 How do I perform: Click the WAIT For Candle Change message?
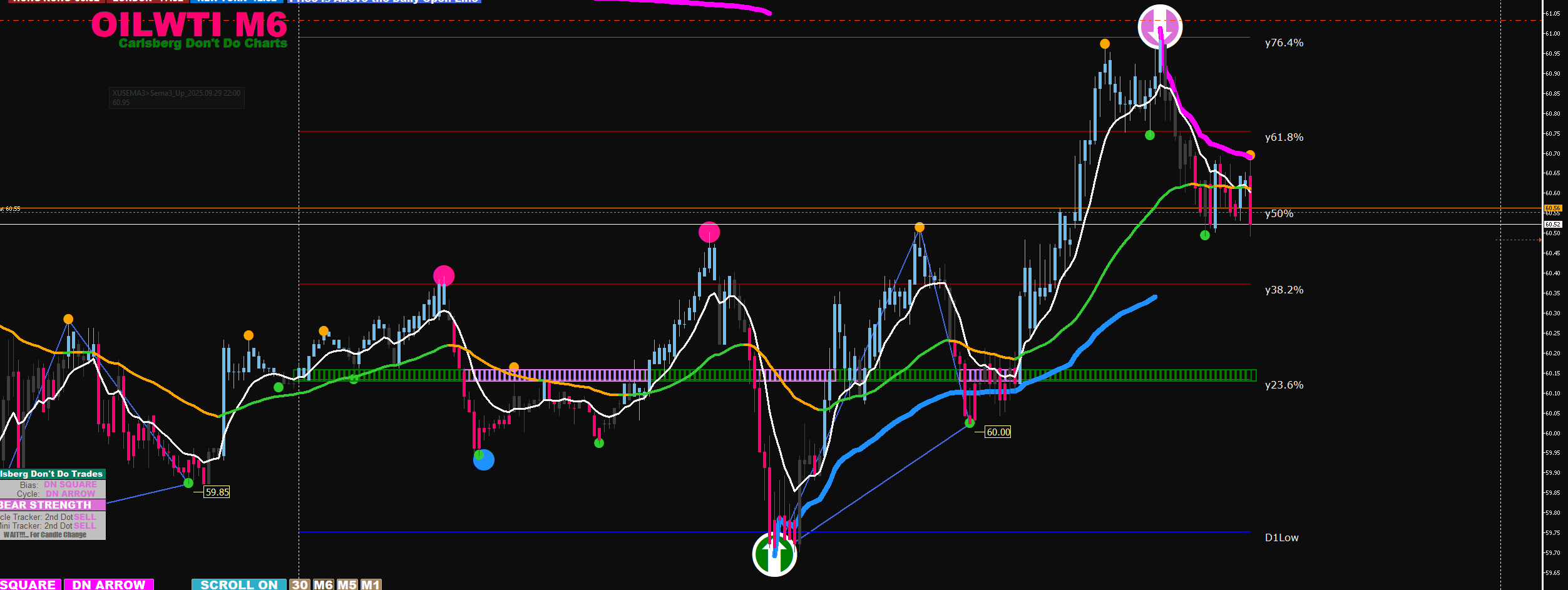pyautogui.click(x=45, y=535)
